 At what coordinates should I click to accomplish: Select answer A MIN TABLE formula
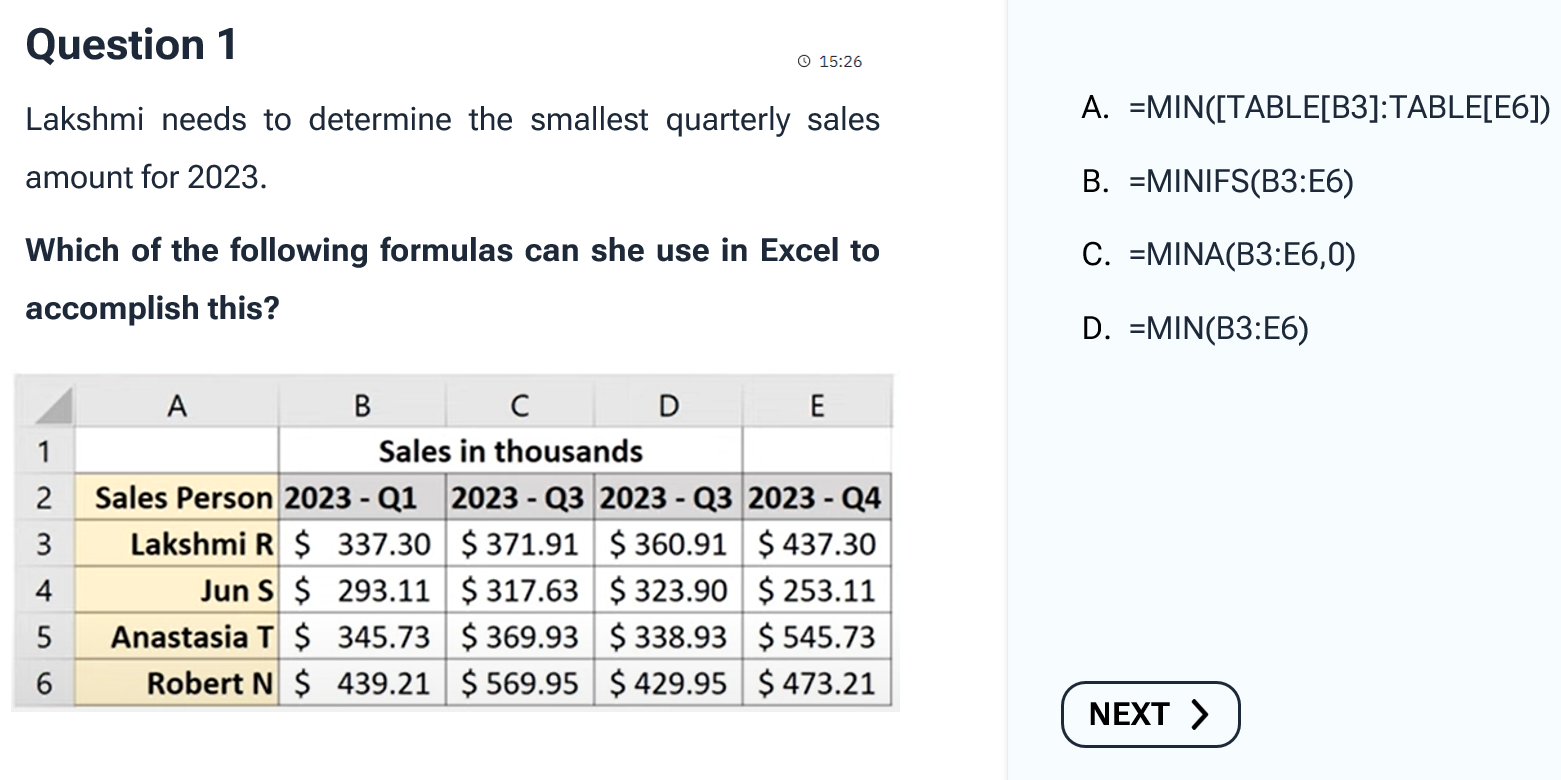click(x=1315, y=108)
